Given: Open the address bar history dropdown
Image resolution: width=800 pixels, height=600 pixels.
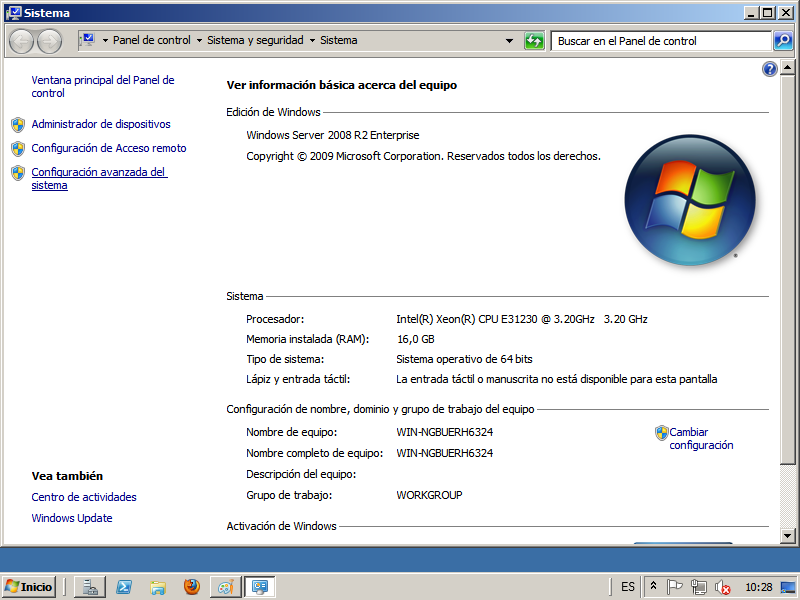Looking at the screenshot, I should [x=509, y=41].
